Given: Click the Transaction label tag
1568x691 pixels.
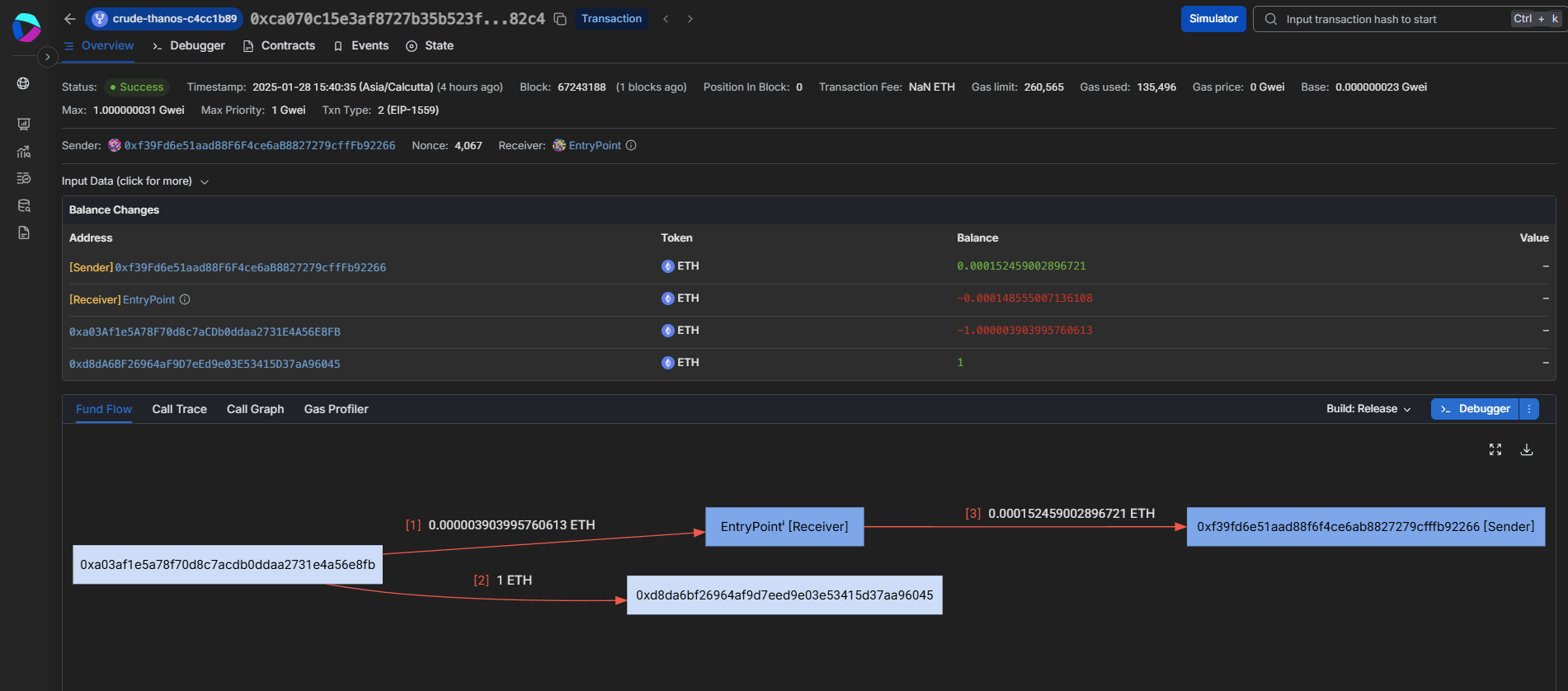Looking at the screenshot, I should click(611, 18).
